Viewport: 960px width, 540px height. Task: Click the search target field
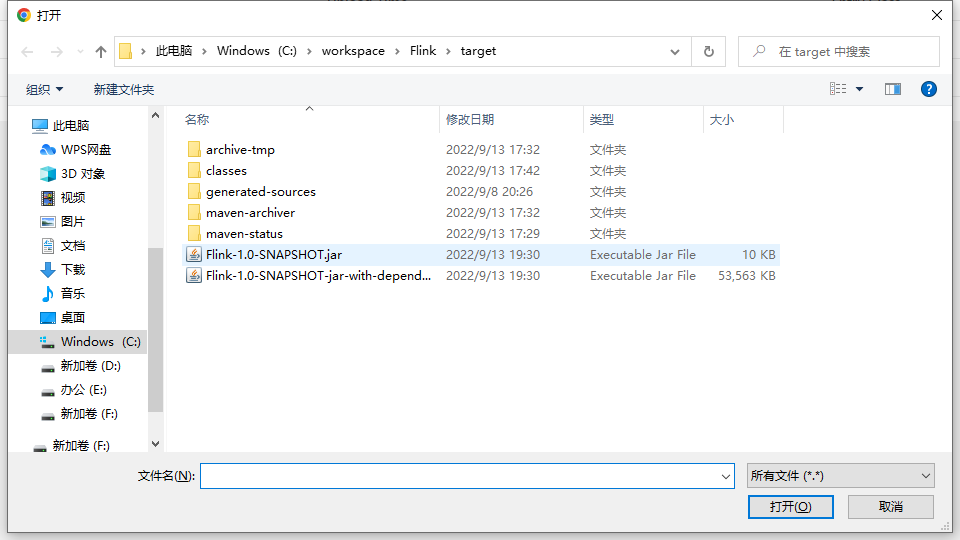[839, 51]
